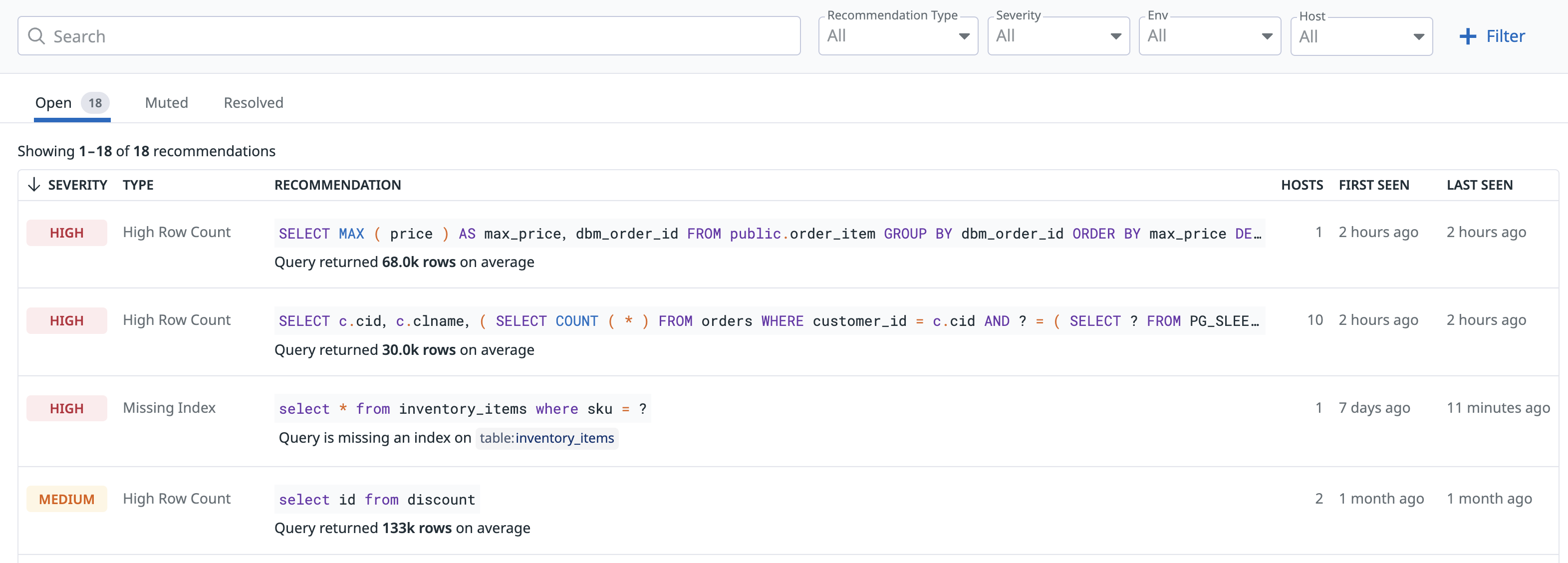The width and height of the screenshot is (1568, 563).
Task: Add a new Filter
Action: tap(1493, 36)
